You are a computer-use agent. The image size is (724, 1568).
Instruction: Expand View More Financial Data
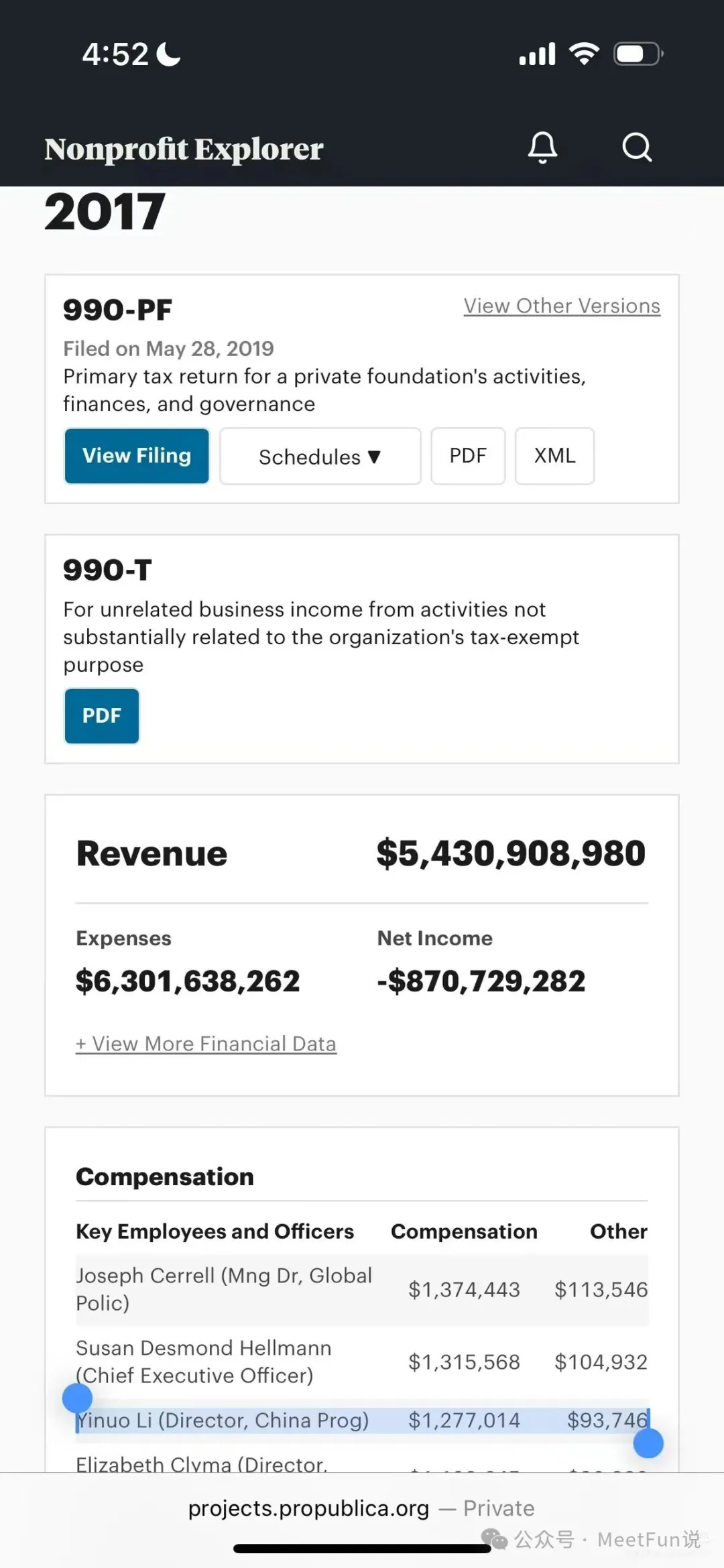point(206,1044)
